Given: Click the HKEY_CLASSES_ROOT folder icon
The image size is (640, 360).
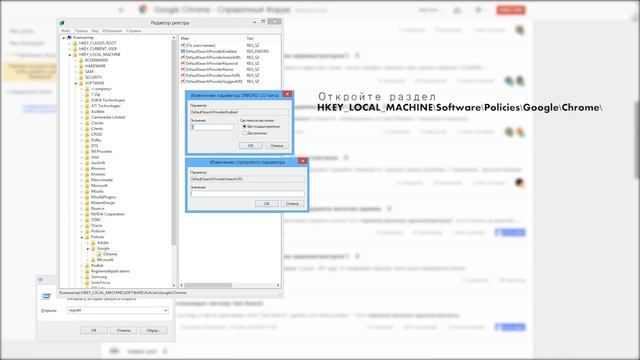Looking at the screenshot, I should point(75,43).
